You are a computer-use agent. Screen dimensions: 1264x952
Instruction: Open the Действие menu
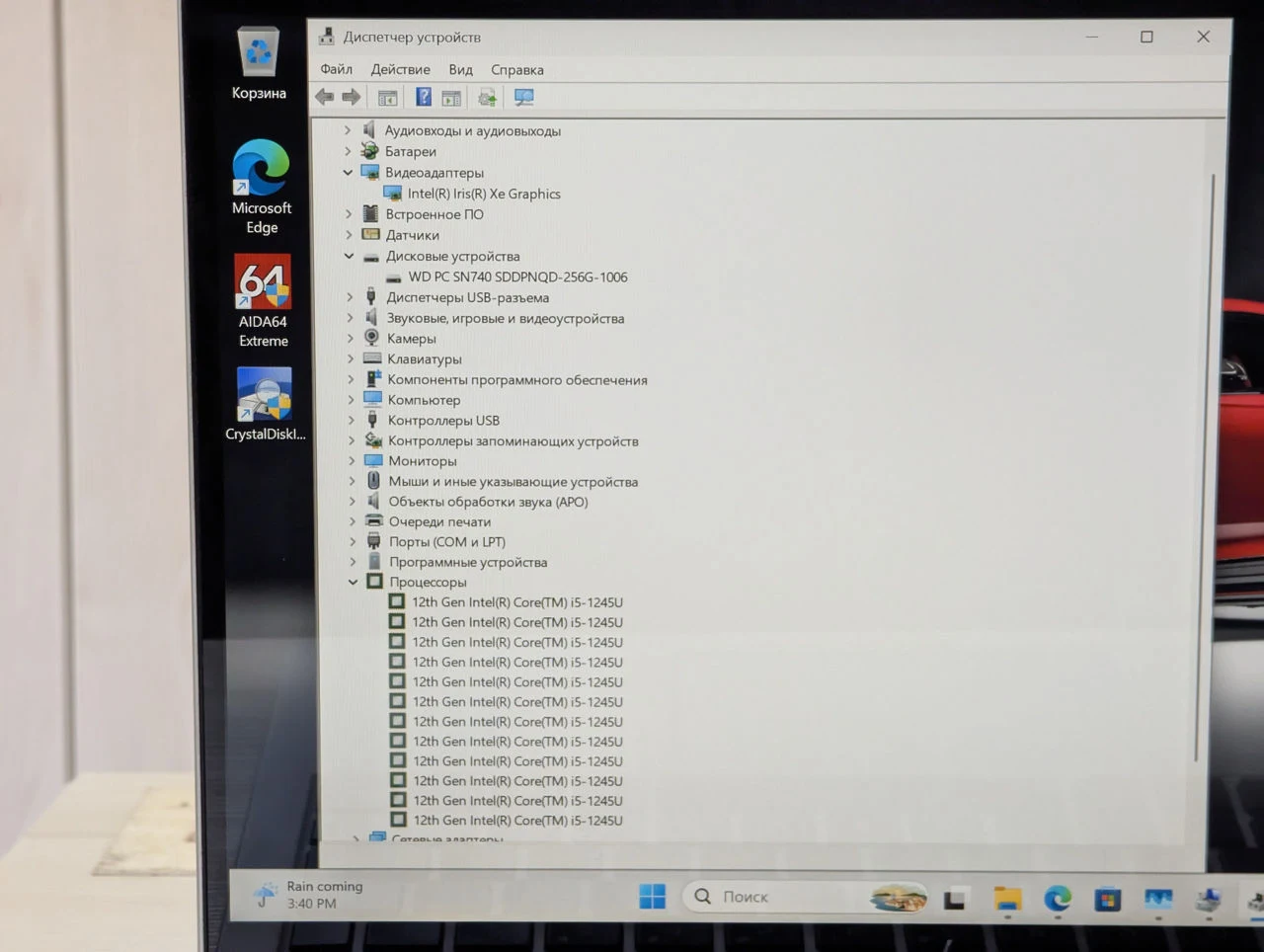coord(400,69)
